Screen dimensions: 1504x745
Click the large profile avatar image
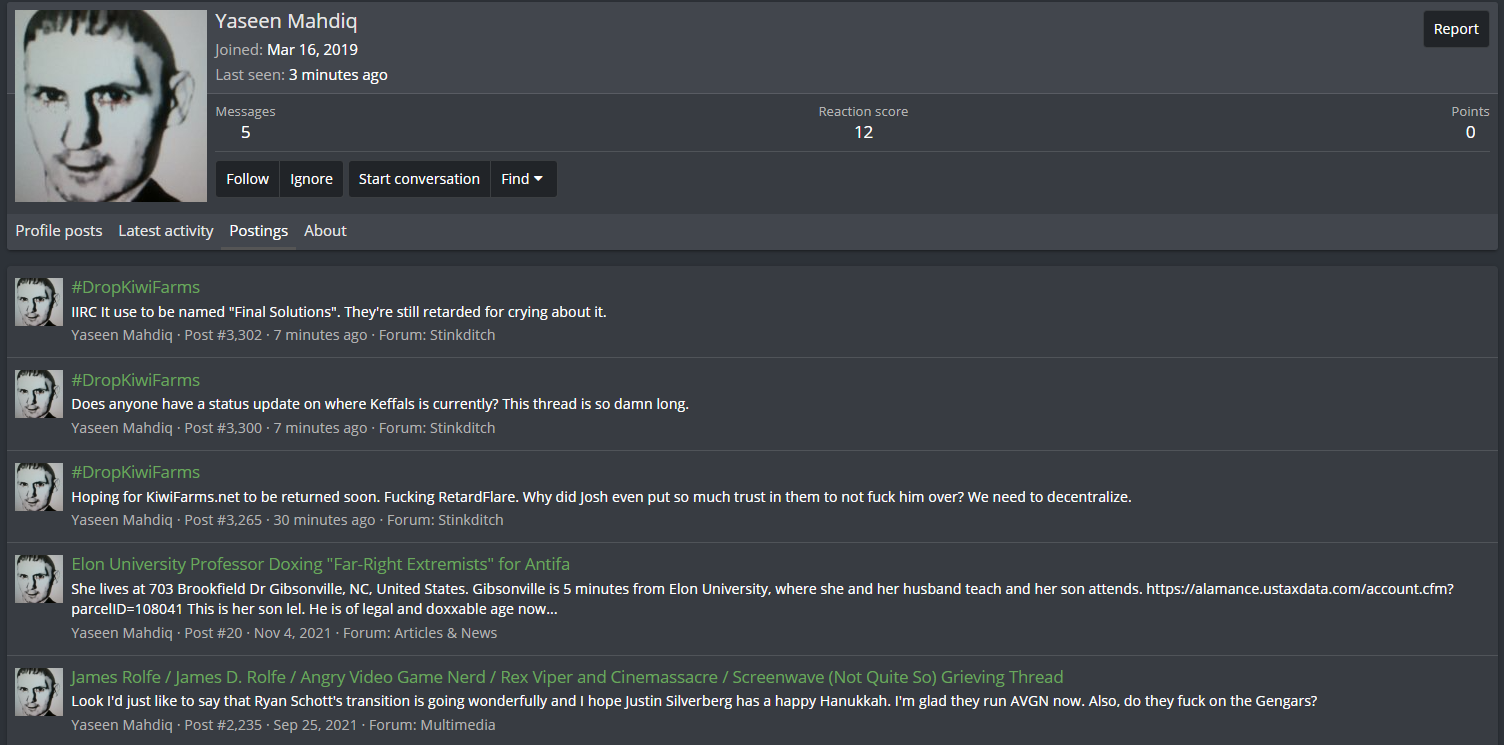(x=111, y=106)
